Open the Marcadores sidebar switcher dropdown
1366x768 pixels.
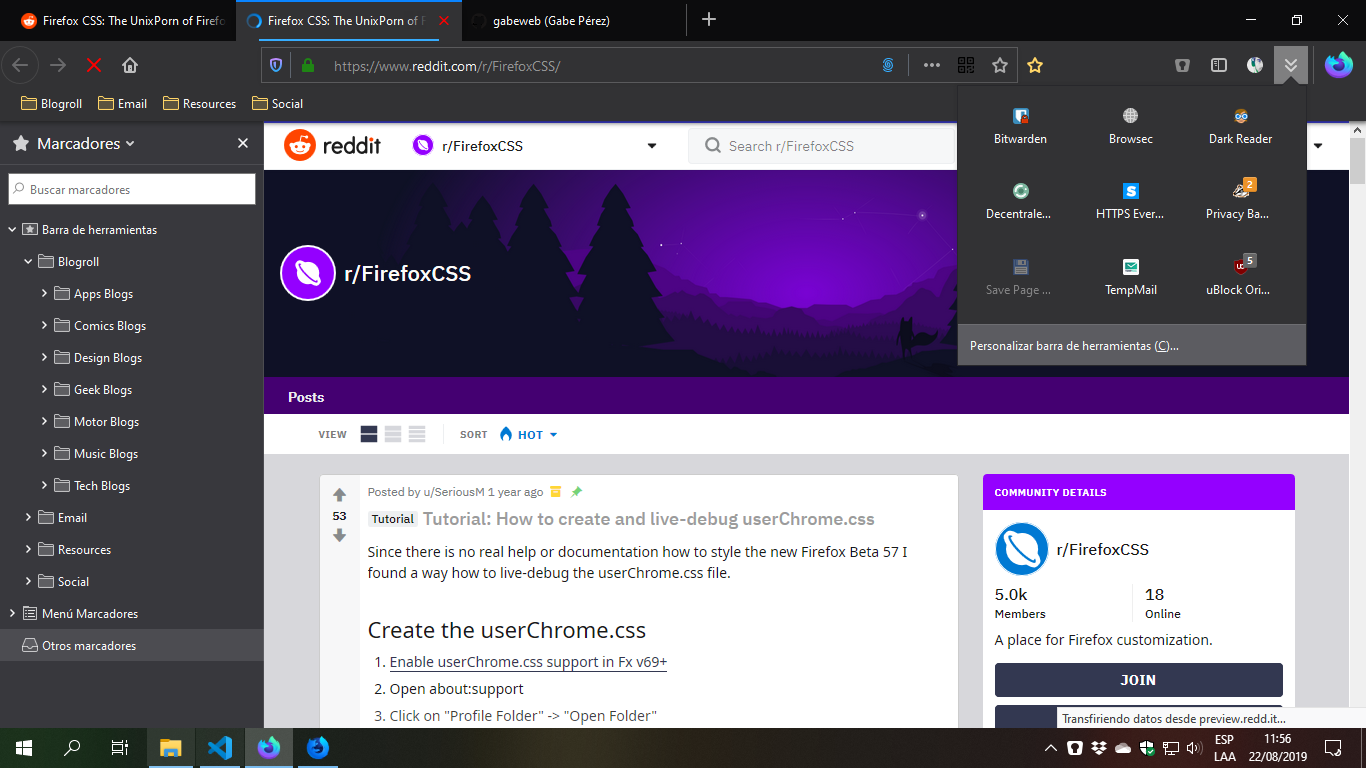(x=85, y=143)
